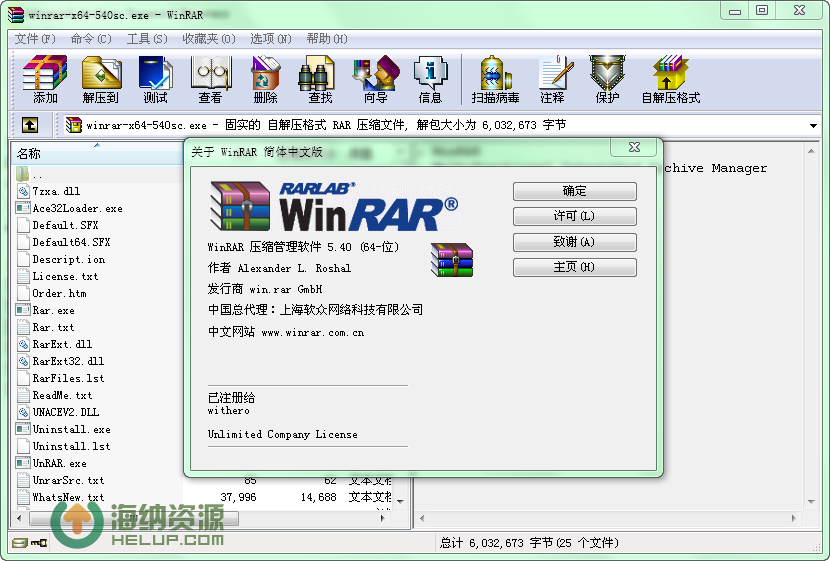Click the Rar.exe file icon
The height and width of the screenshot is (561, 830).
23,310
